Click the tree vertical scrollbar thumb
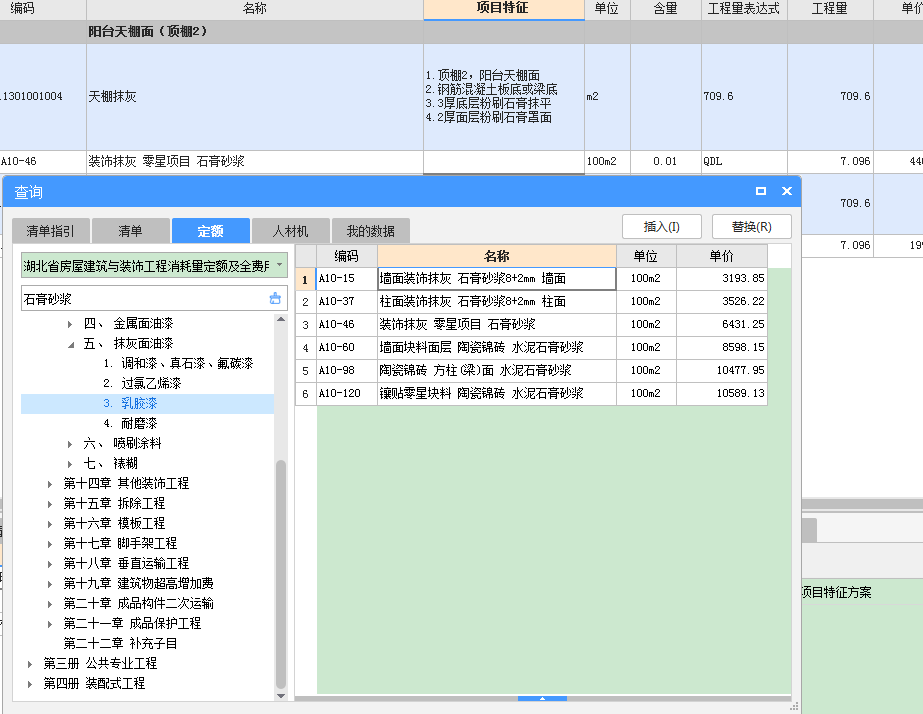The image size is (923, 714). (x=281, y=574)
